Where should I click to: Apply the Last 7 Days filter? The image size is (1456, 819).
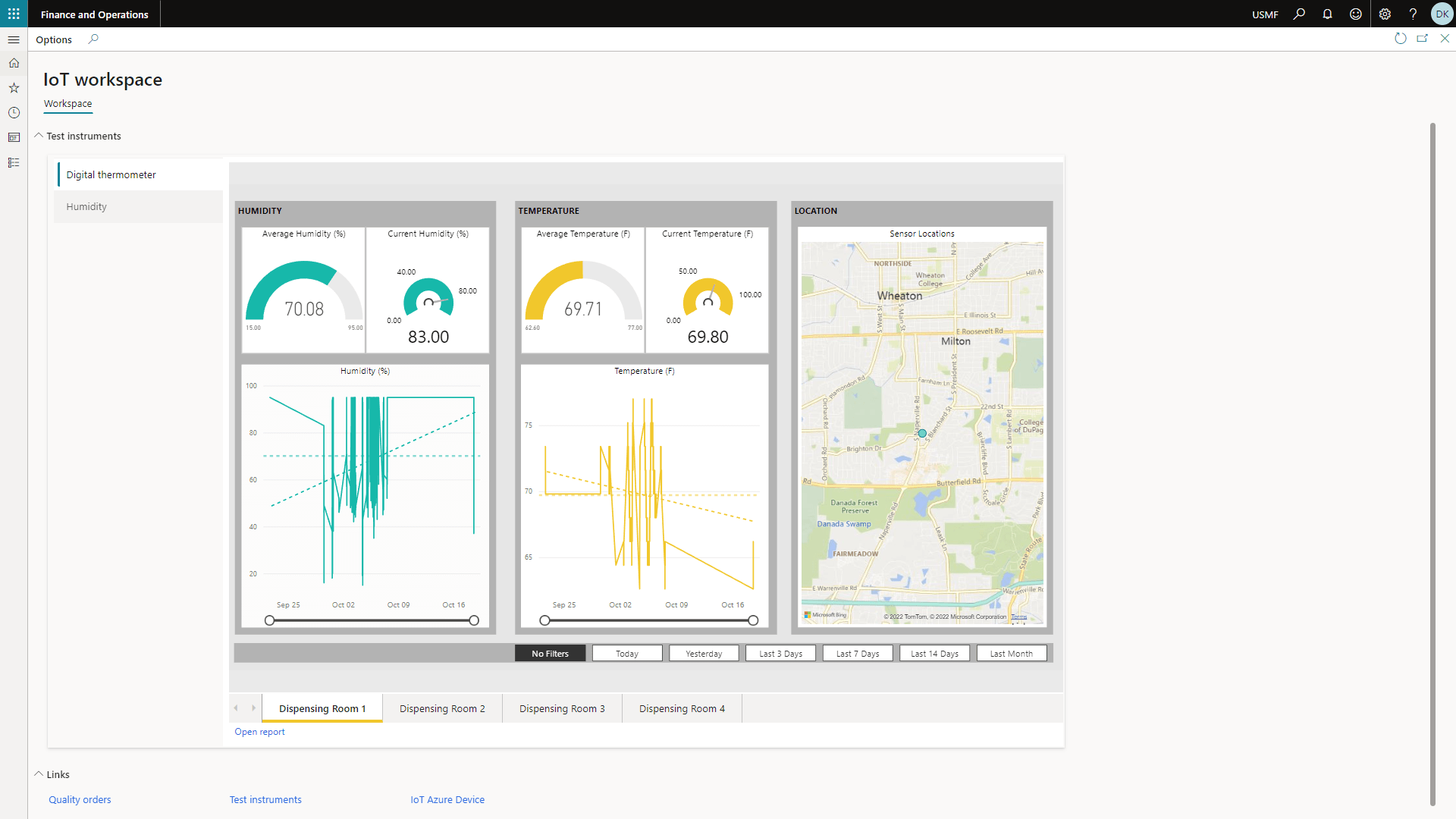coord(857,654)
